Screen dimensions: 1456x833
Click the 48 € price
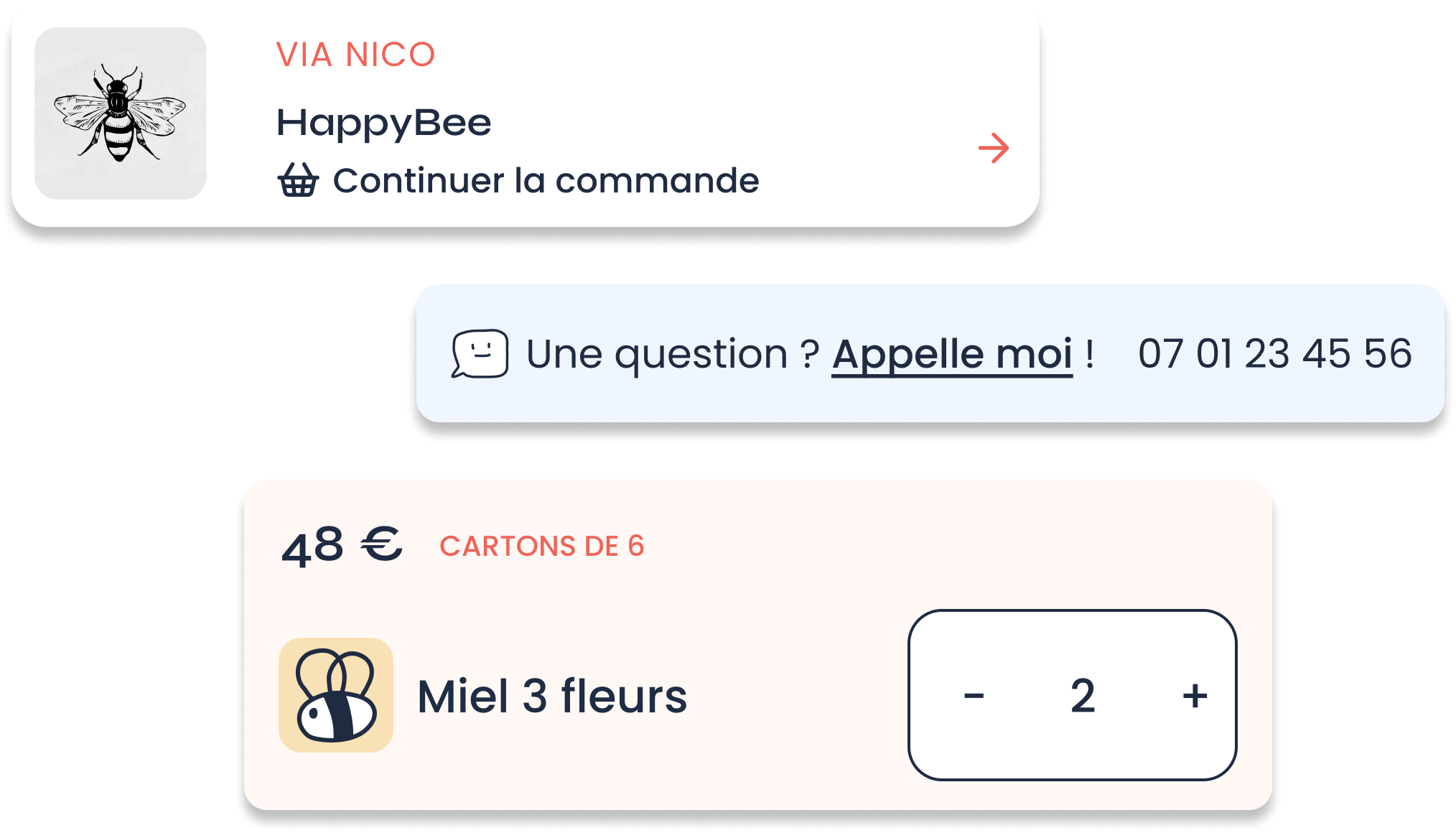(x=341, y=546)
